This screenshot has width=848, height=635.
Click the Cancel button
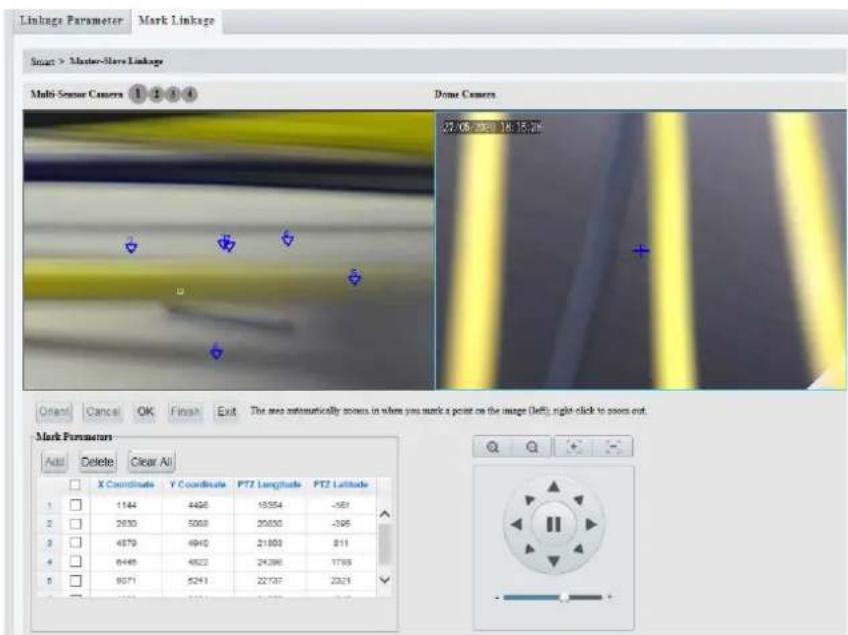click(x=103, y=412)
